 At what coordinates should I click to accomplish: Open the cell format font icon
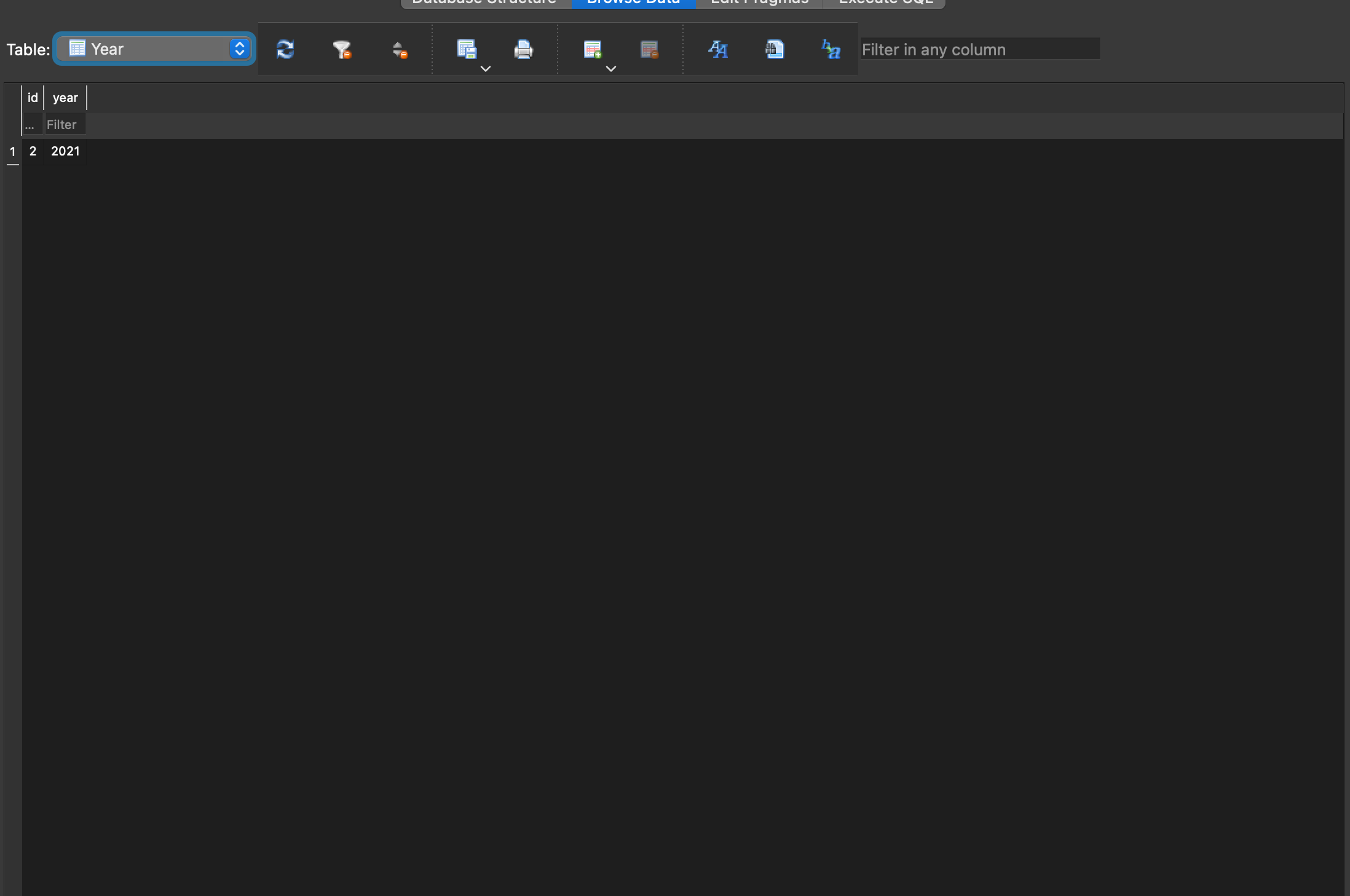(717, 49)
